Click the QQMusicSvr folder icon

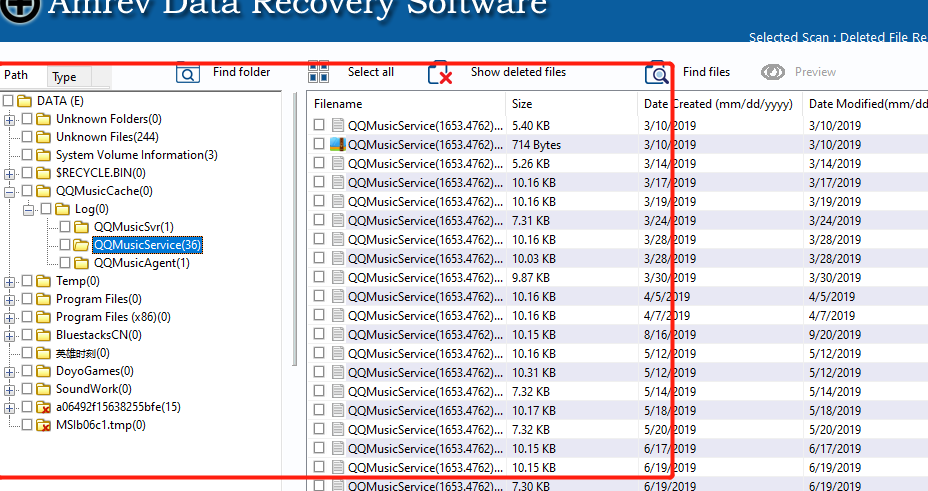point(82,227)
